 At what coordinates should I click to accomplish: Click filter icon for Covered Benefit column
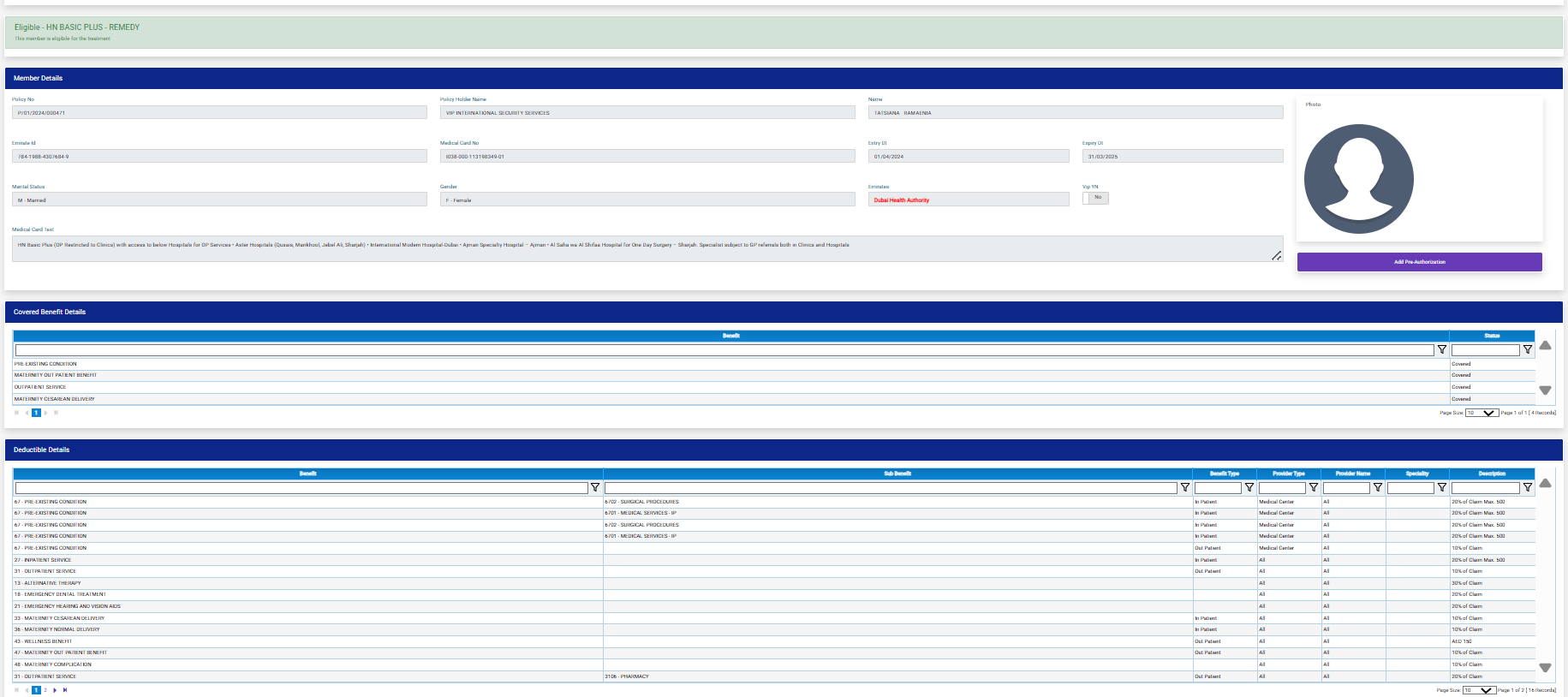[x=1442, y=350]
